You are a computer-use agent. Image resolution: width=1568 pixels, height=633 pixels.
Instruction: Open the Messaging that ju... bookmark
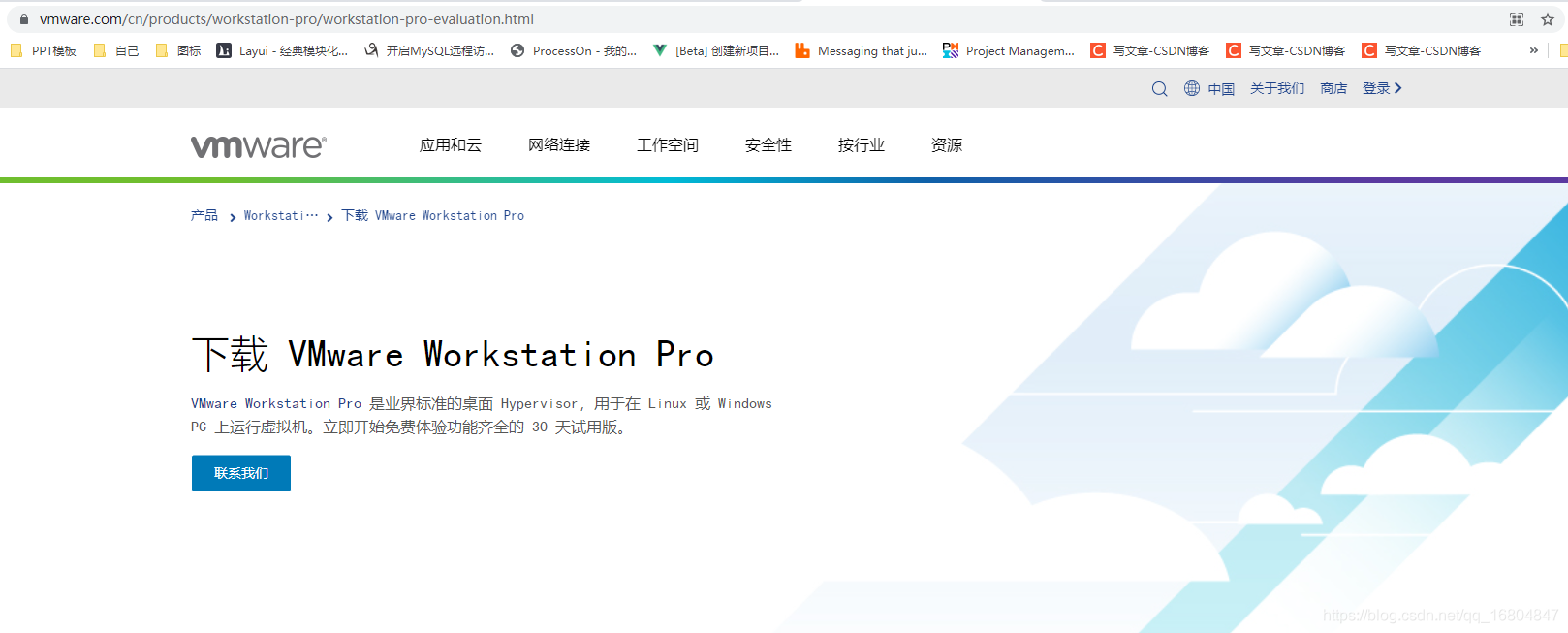862,51
